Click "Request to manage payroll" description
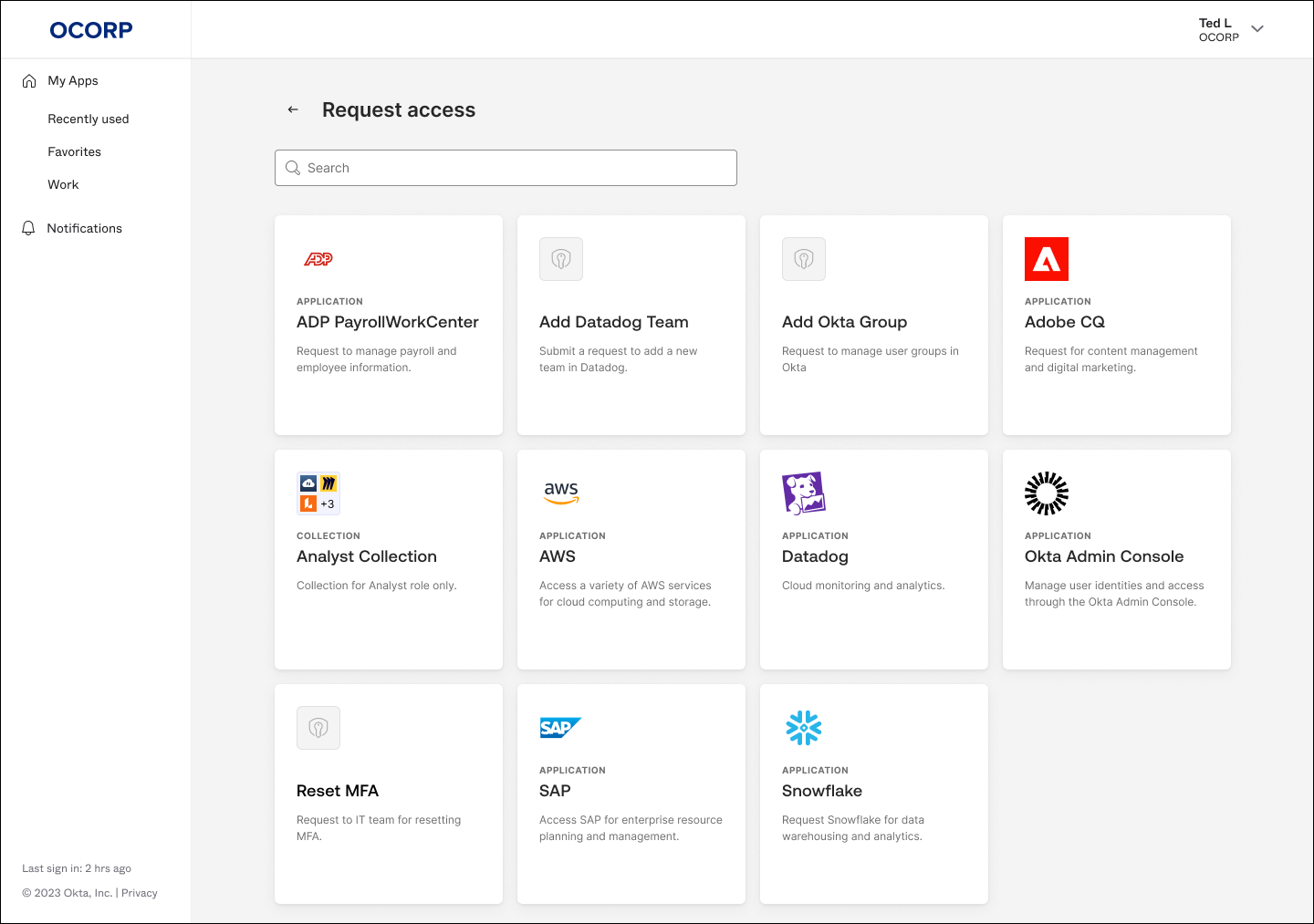 point(377,359)
